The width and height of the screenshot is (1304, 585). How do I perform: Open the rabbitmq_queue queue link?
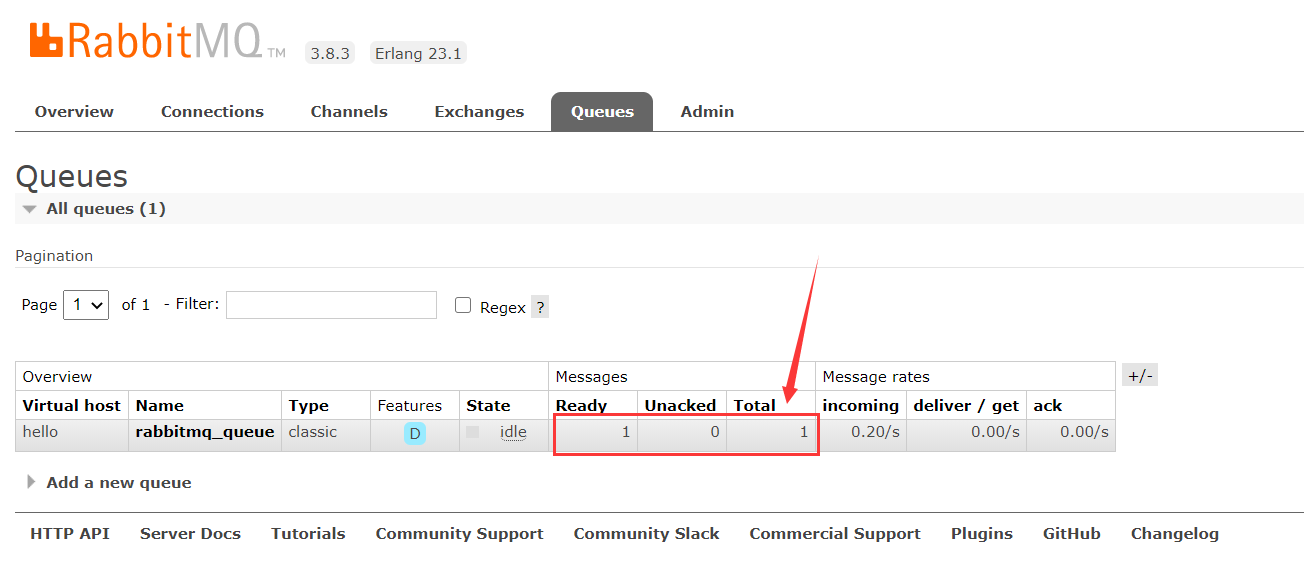point(205,432)
